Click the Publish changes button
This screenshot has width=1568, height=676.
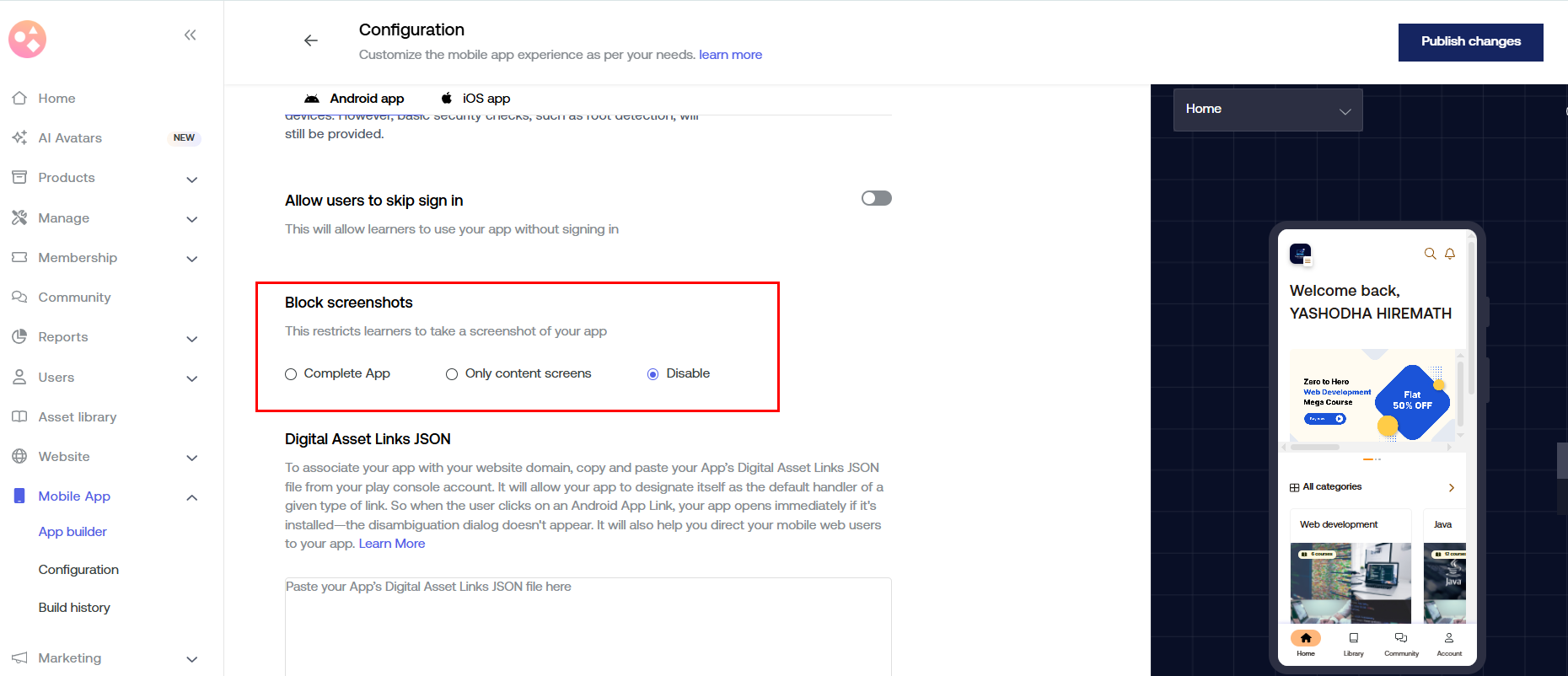(1470, 42)
